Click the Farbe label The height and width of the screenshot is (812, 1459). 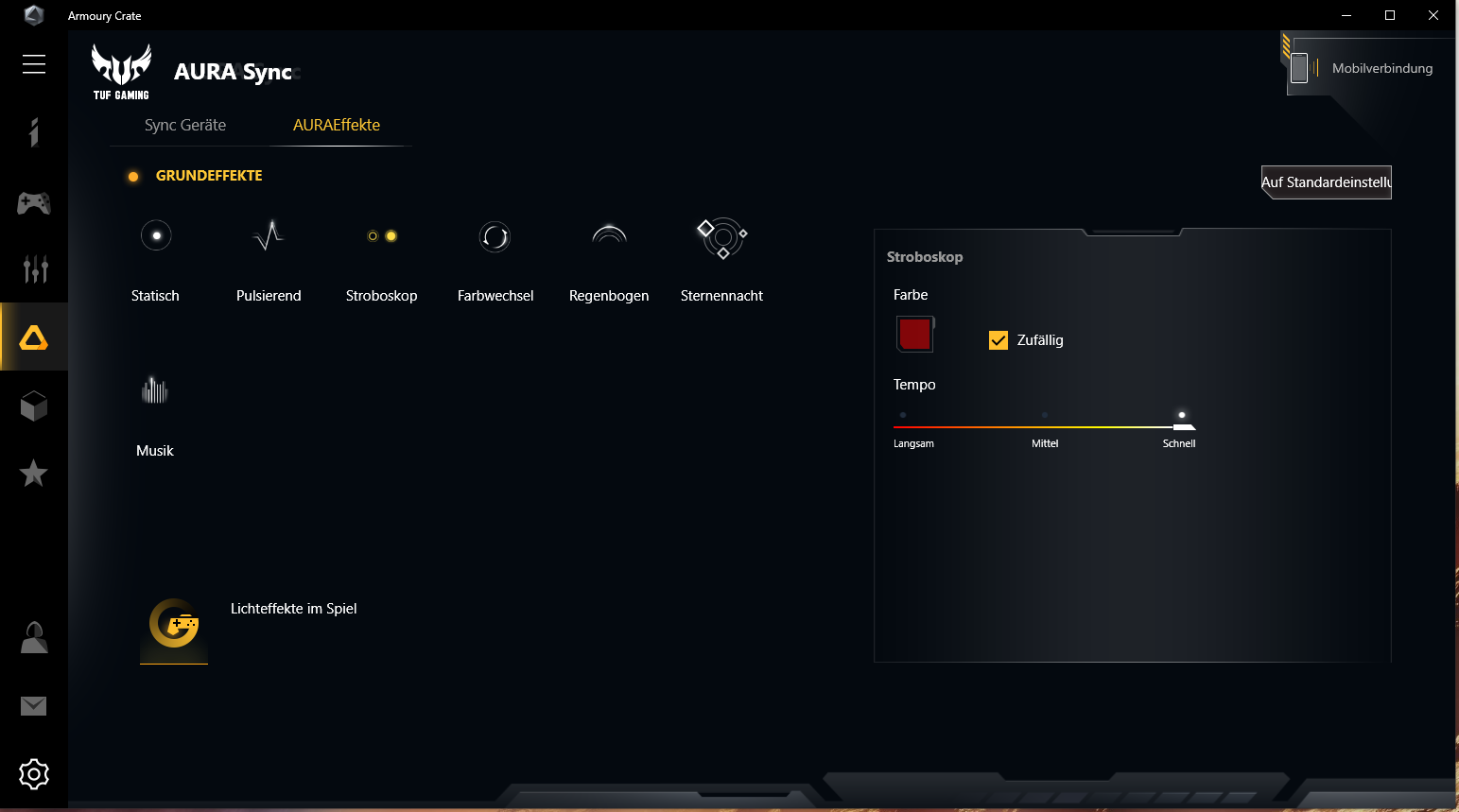[x=911, y=295]
